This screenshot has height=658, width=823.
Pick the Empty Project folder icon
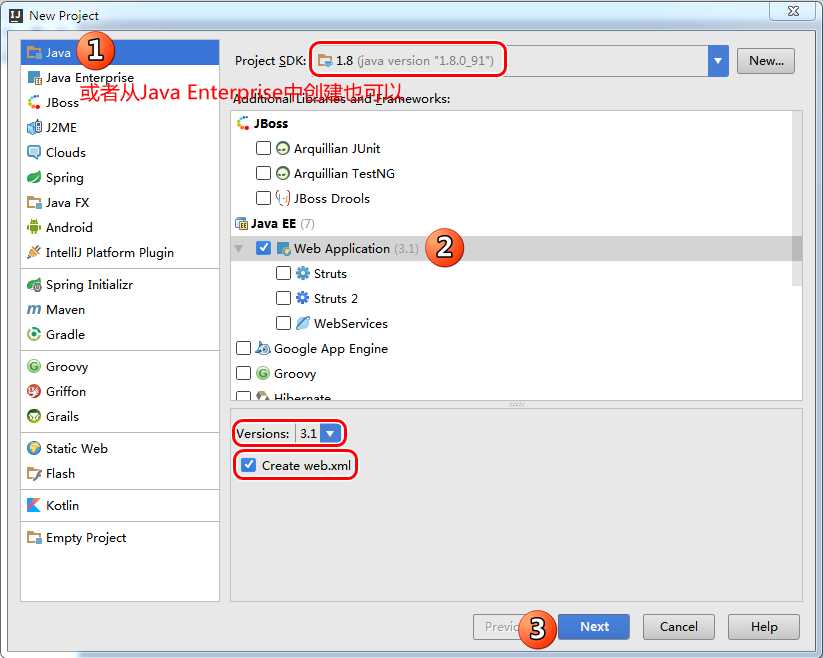(34, 538)
